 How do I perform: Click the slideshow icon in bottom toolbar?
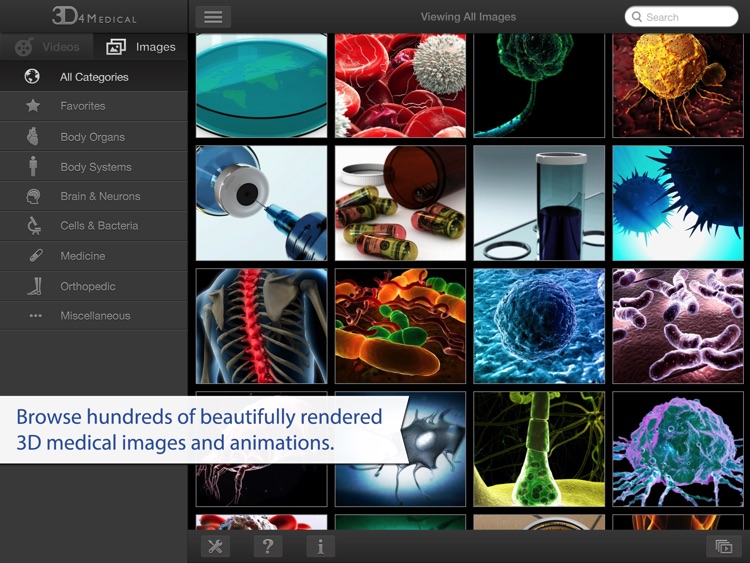coord(724,546)
